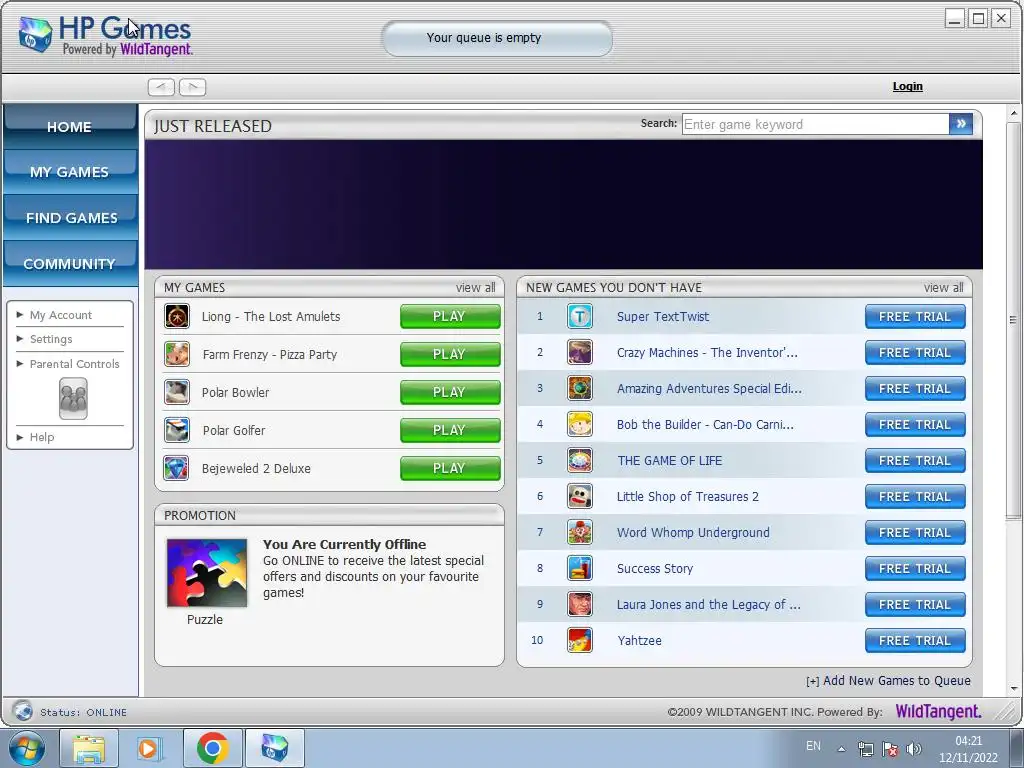
Task: Click the Success Story game icon
Action: click(580, 568)
